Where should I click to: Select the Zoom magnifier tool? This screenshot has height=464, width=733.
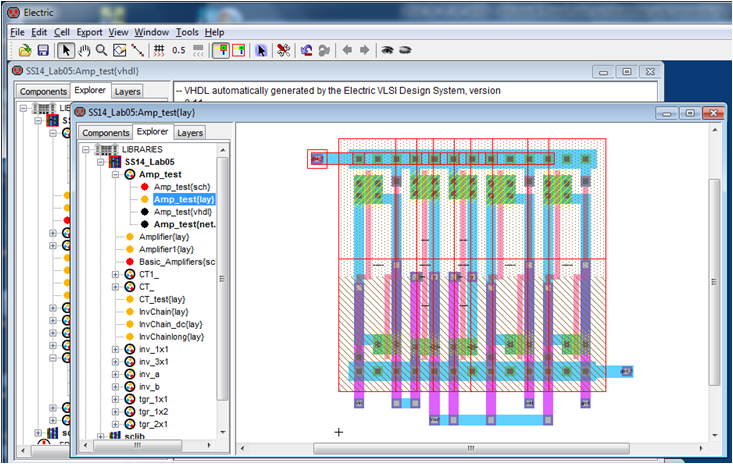coord(101,50)
